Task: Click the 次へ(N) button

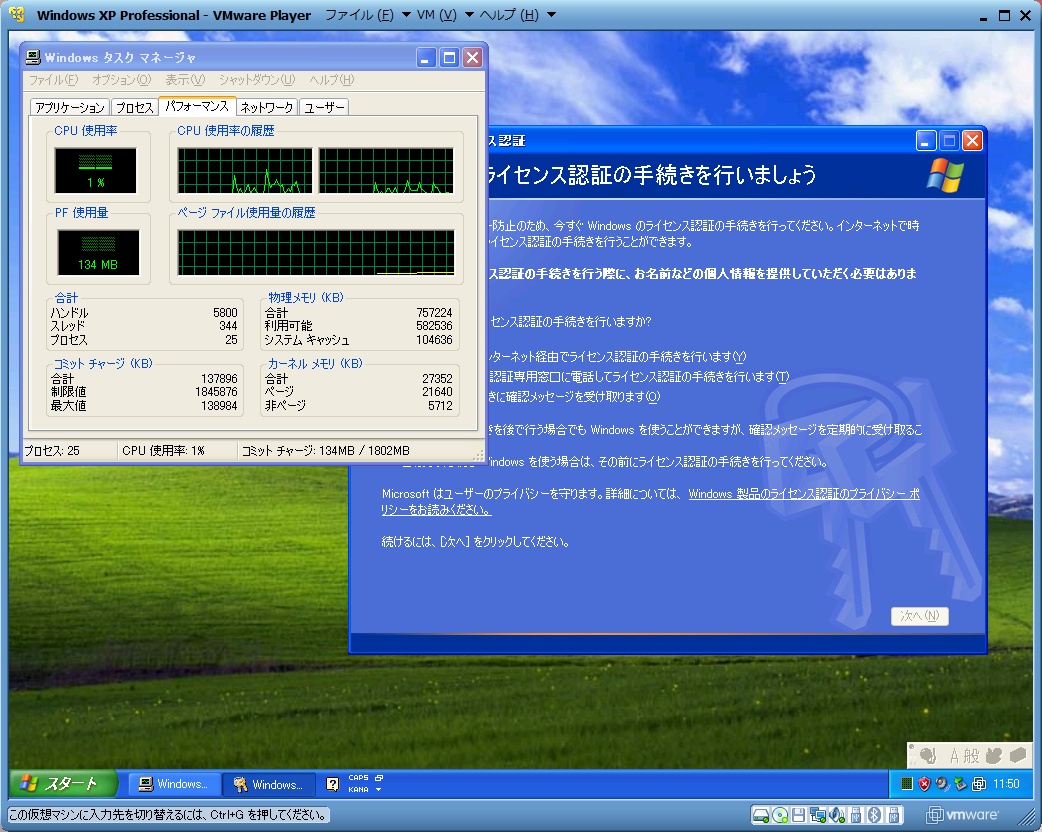Action: coord(920,616)
